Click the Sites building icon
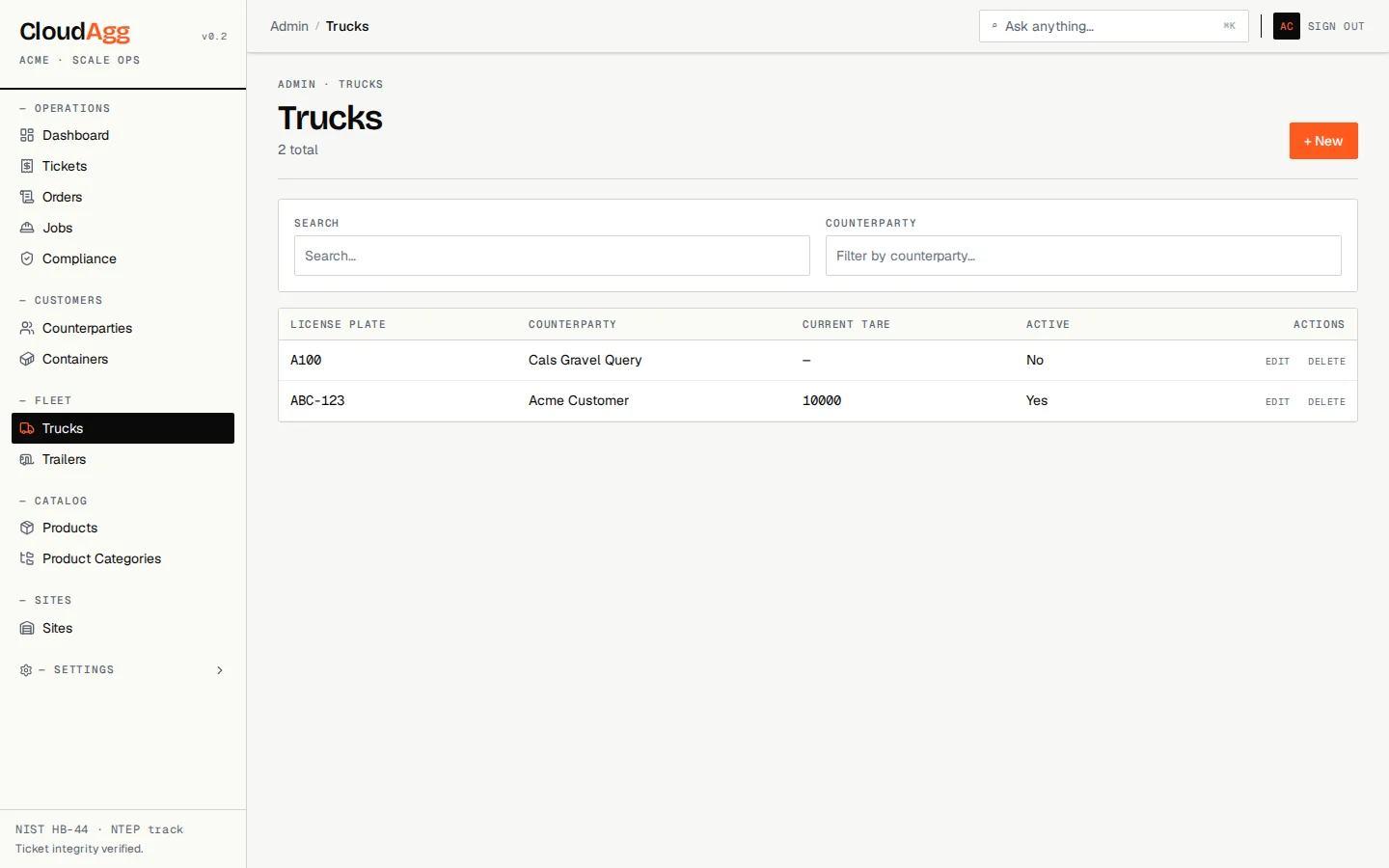This screenshot has width=1389, height=868. coord(27,628)
